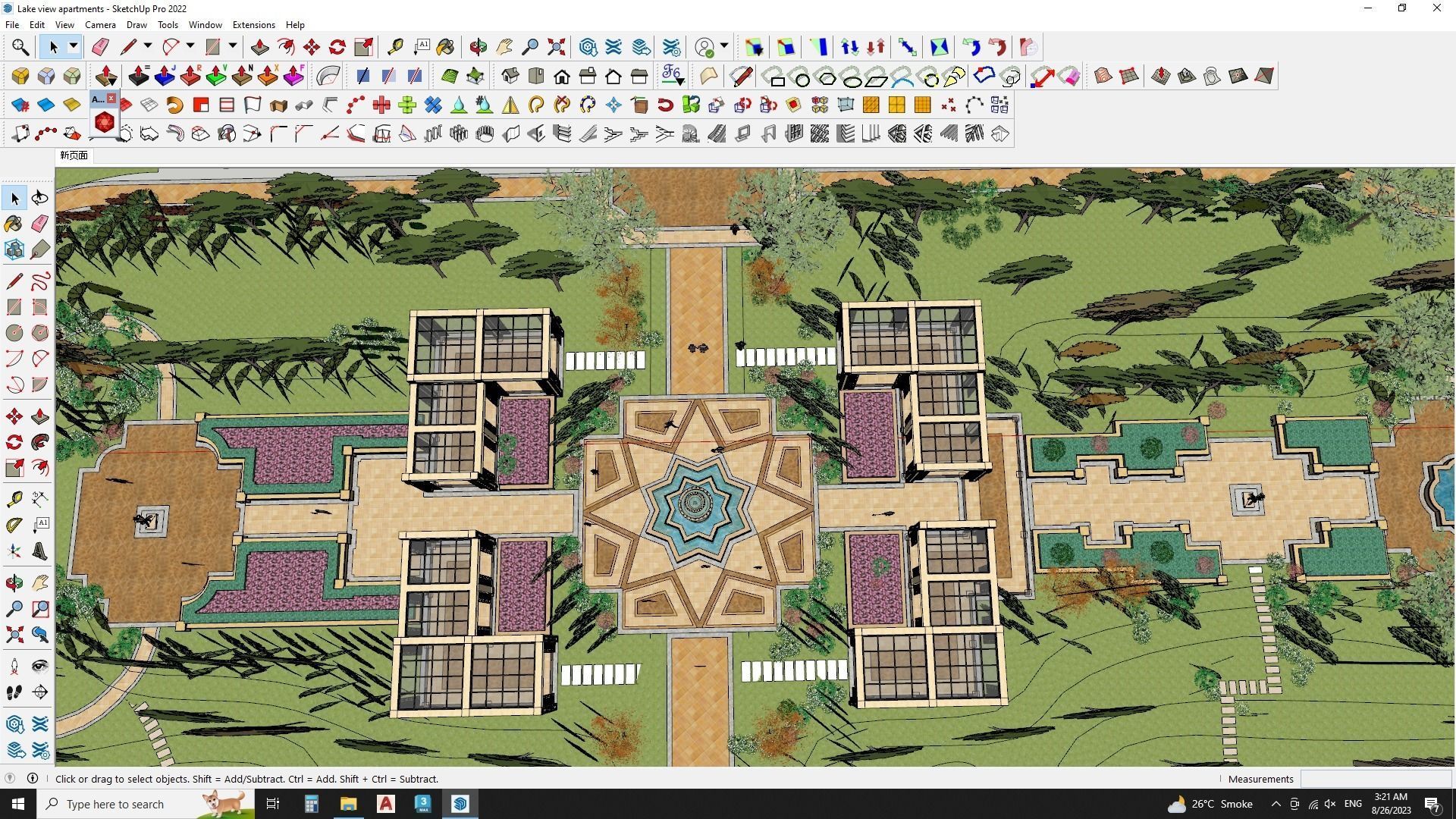This screenshot has height=819, width=1456.
Task: Select the Walk footprints tool in left toolbar
Action: (x=14, y=692)
